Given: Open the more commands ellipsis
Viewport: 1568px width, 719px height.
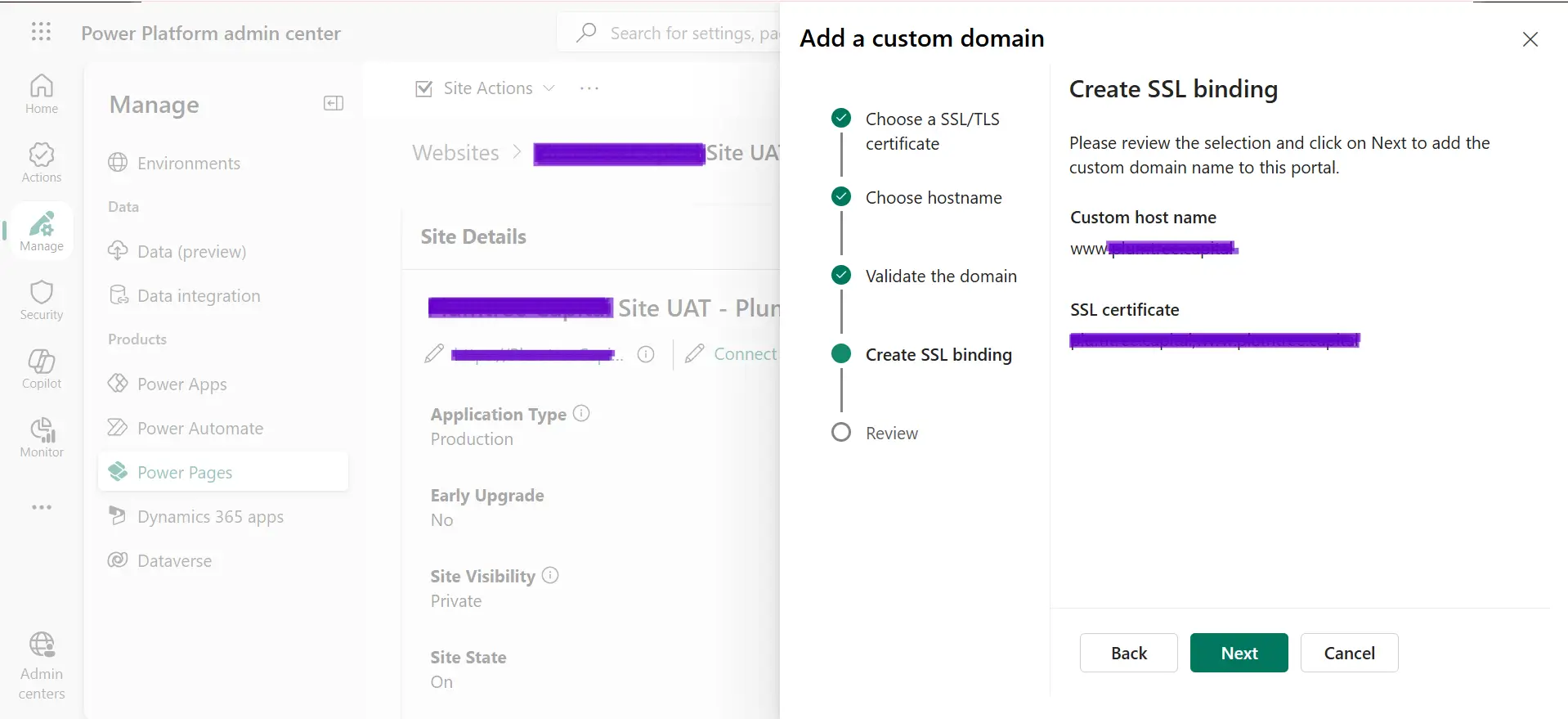Looking at the screenshot, I should (589, 88).
